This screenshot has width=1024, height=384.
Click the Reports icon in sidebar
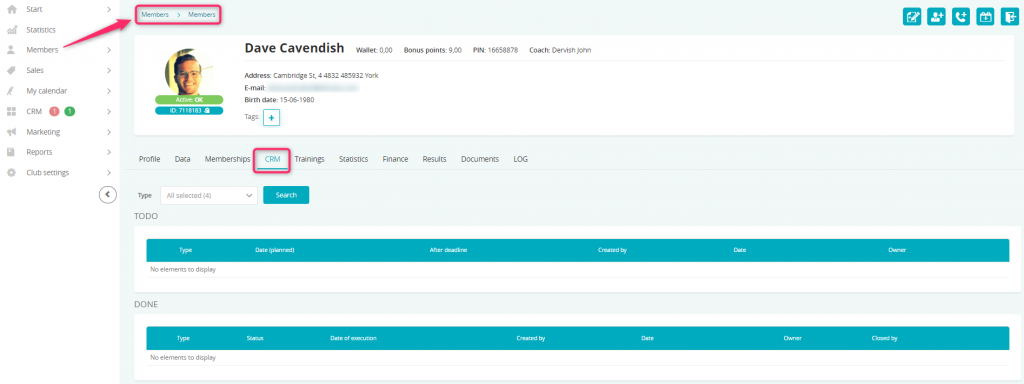click(11, 152)
